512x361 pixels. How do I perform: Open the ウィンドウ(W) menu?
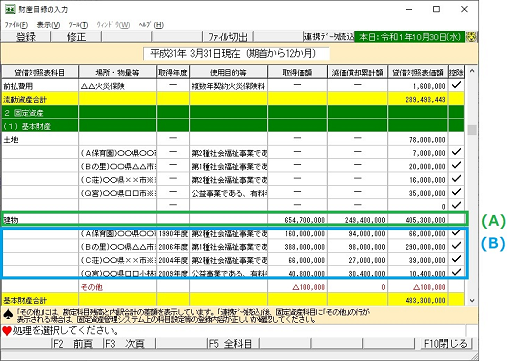click(x=113, y=25)
